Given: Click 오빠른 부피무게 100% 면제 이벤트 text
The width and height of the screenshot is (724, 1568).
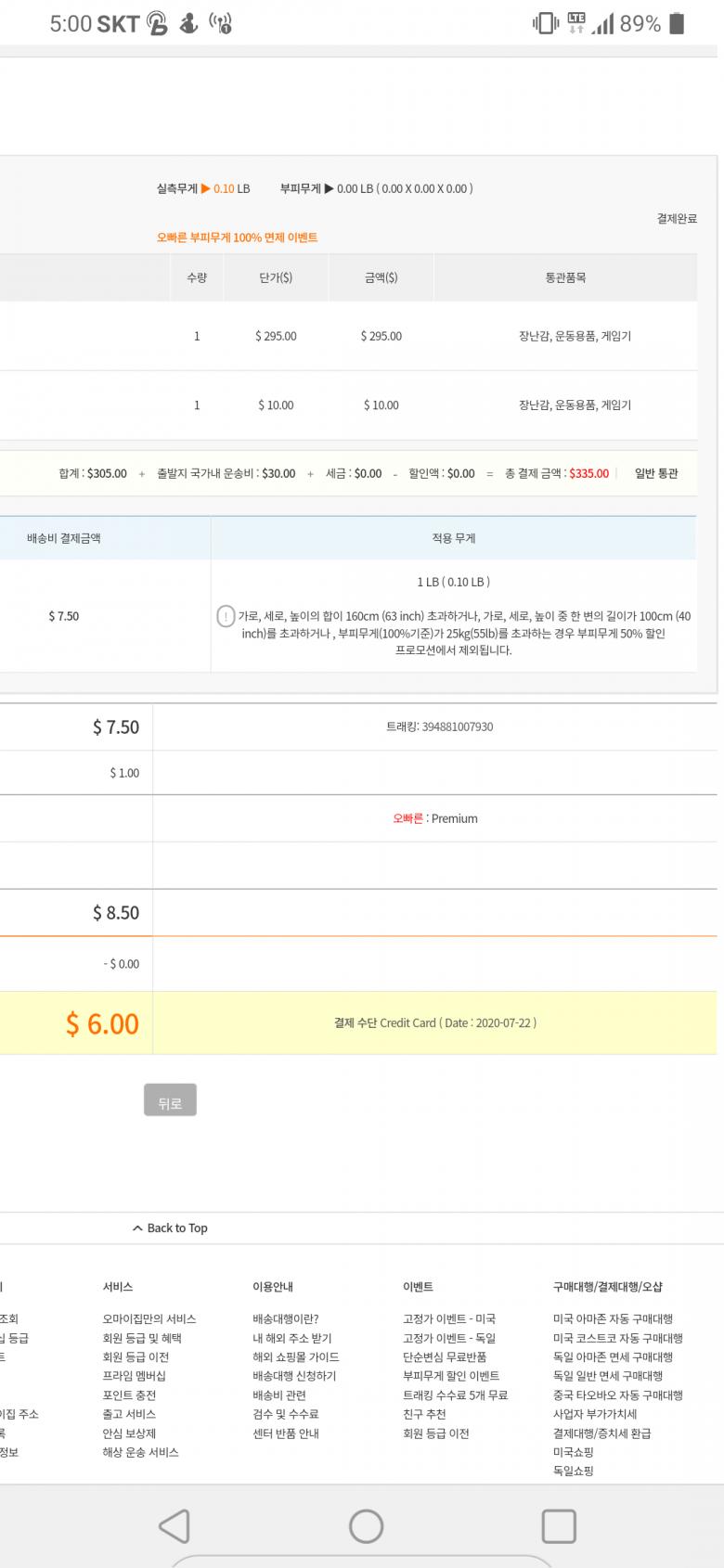Looking at the screenshot, I should click(237, 238).
